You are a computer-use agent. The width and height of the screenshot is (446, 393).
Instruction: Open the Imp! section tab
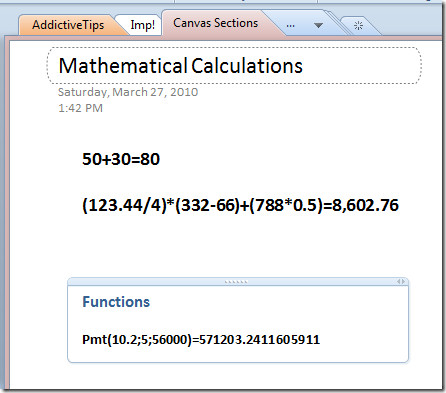[x=142, y=25]
